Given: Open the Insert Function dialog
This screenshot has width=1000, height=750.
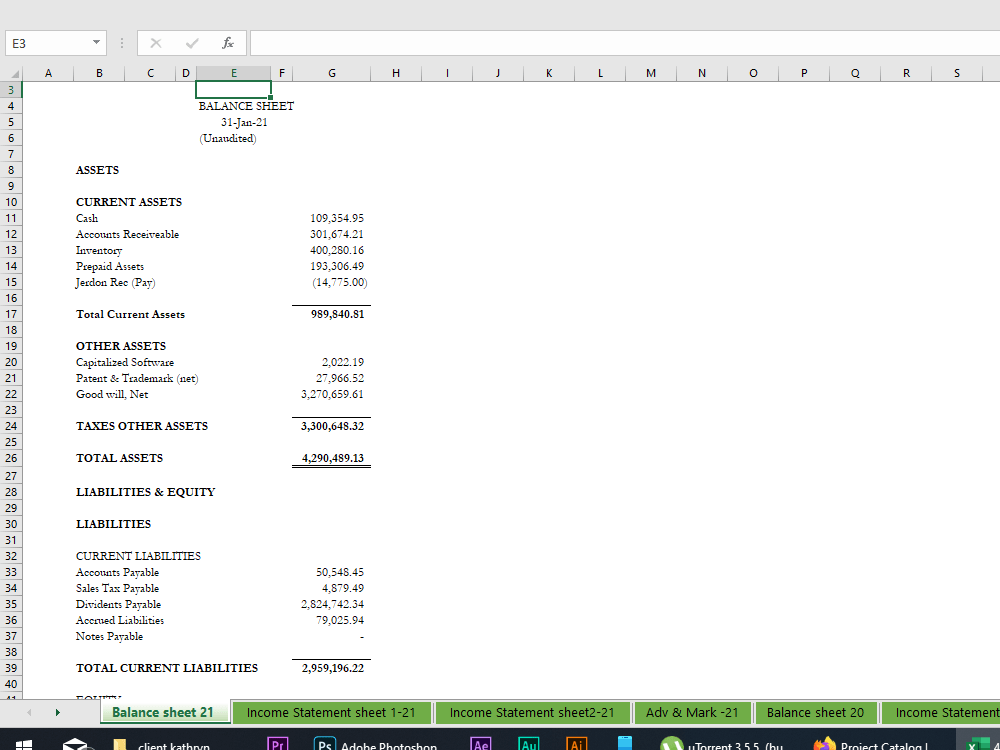Looking at the screenshot, I should [x=227, y=43].
